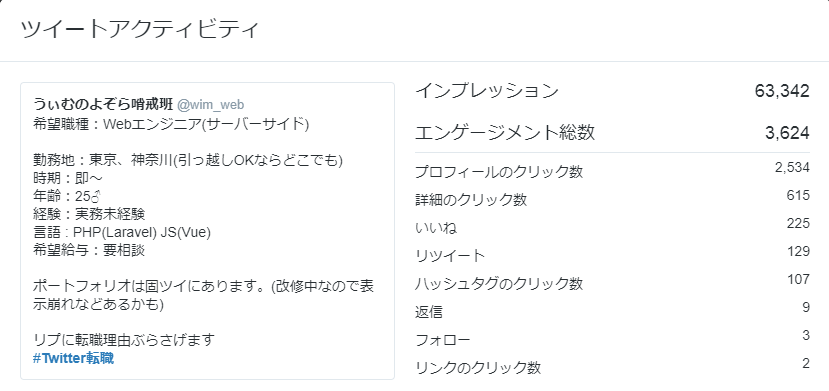Click the 3,624 engagements total
The height and width of the screenshot is (391, 829).
point(787,133)
